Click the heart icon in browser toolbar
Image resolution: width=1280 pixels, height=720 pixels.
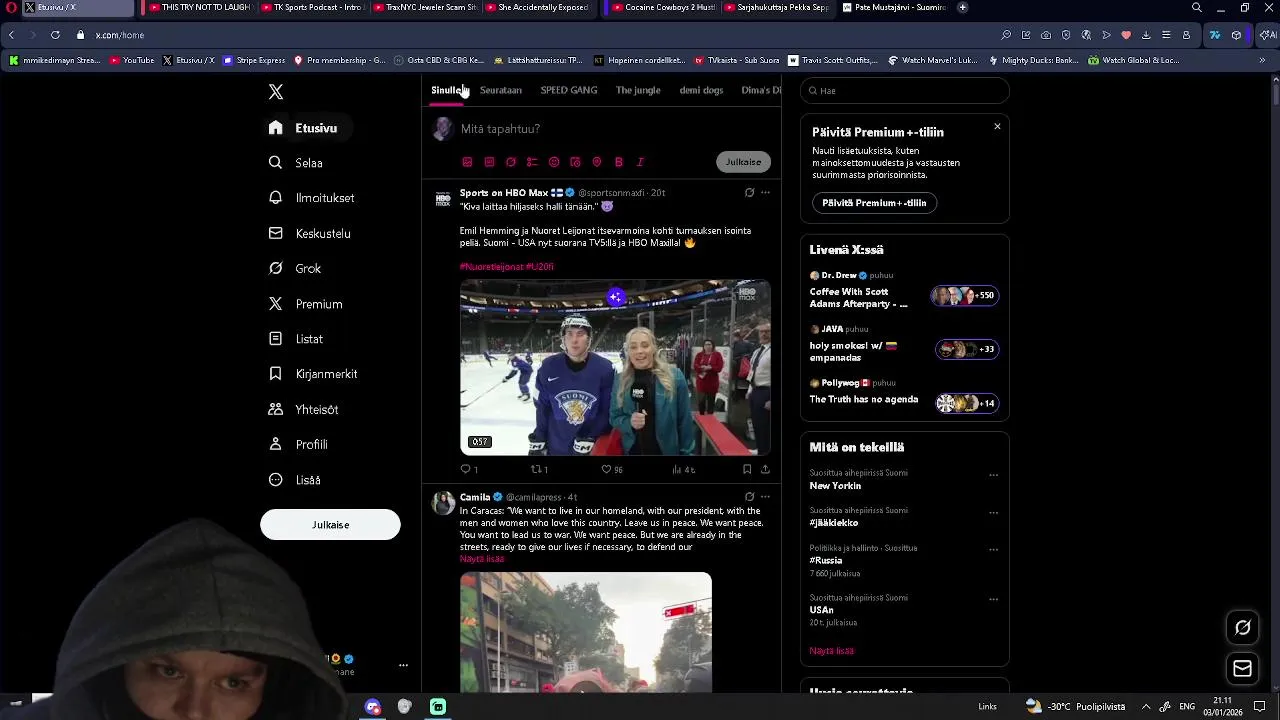tap(1126, 35)
